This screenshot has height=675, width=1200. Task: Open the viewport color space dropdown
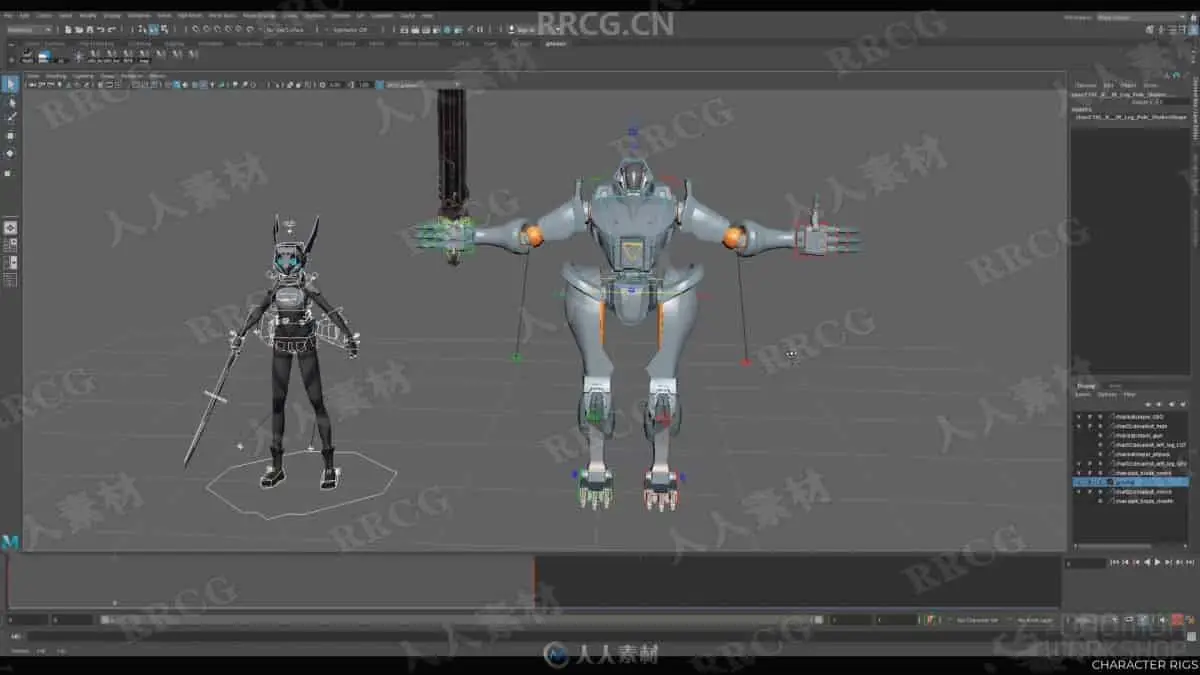point(422,85)
